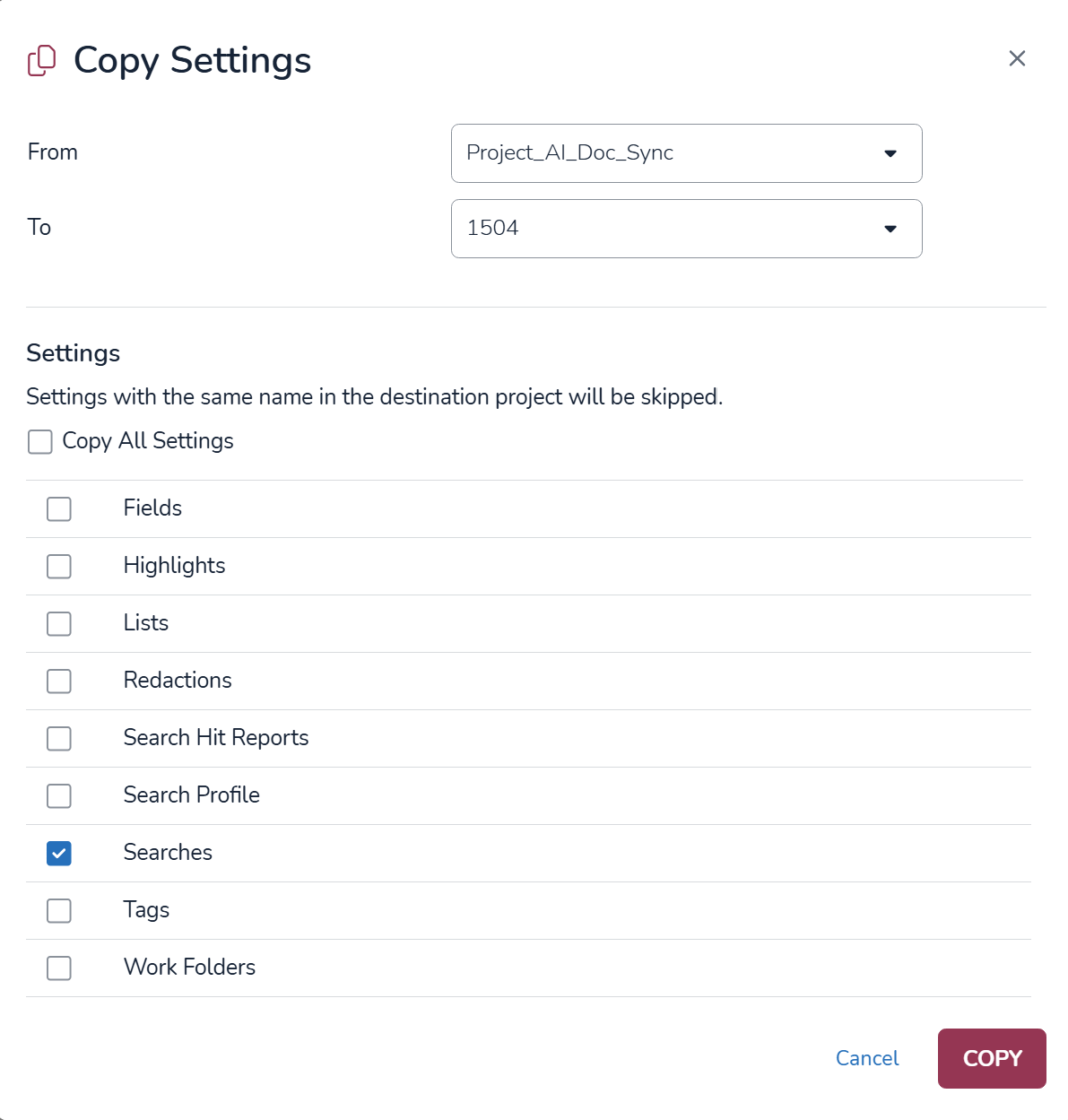This screenshot has height=1120, width=1068.
Task: Click the Search Hit Reports label
Action: [216, 737]
